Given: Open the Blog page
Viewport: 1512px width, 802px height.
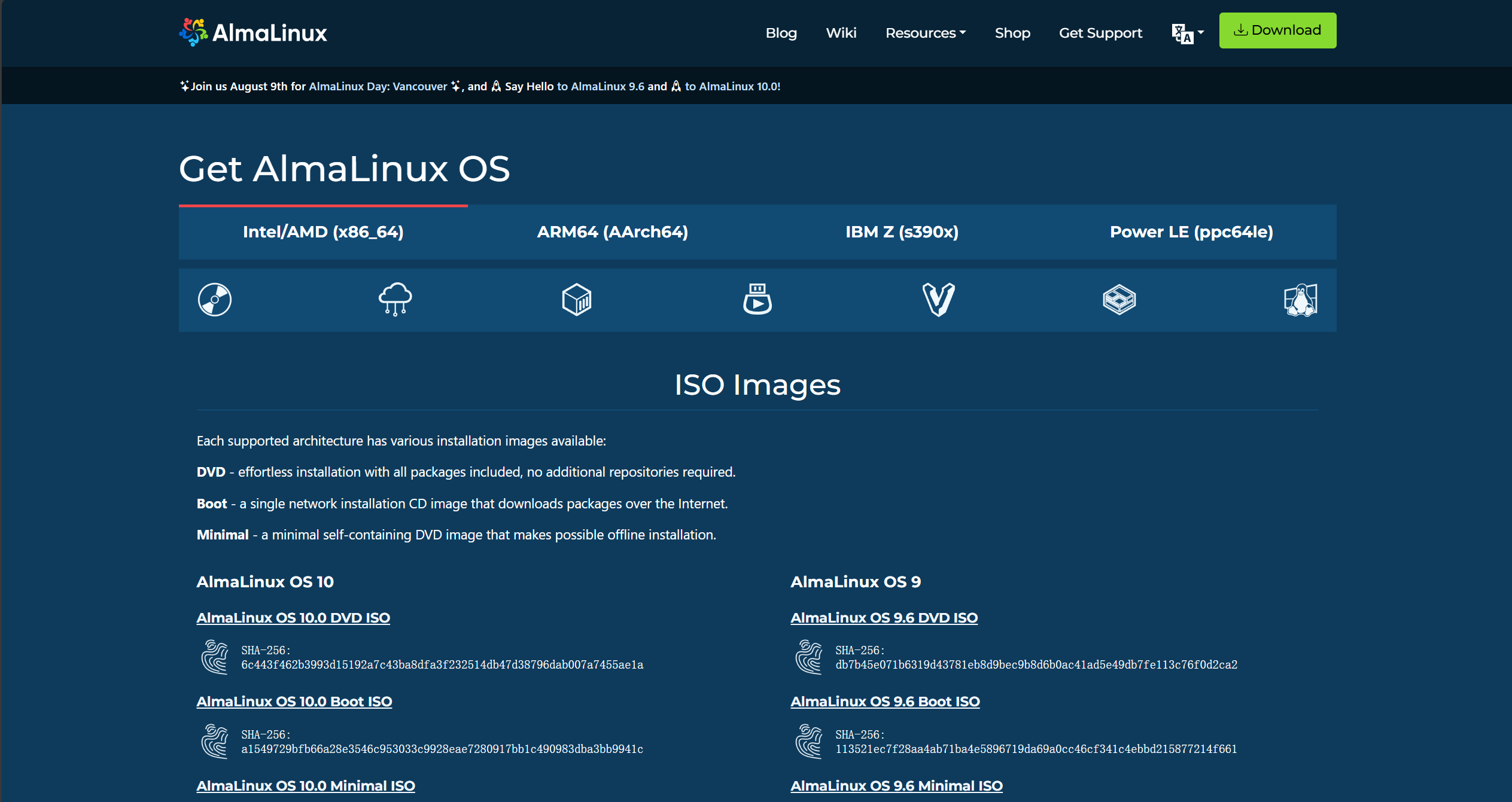Looking at the screenshot, I should (x=781, y=33).
